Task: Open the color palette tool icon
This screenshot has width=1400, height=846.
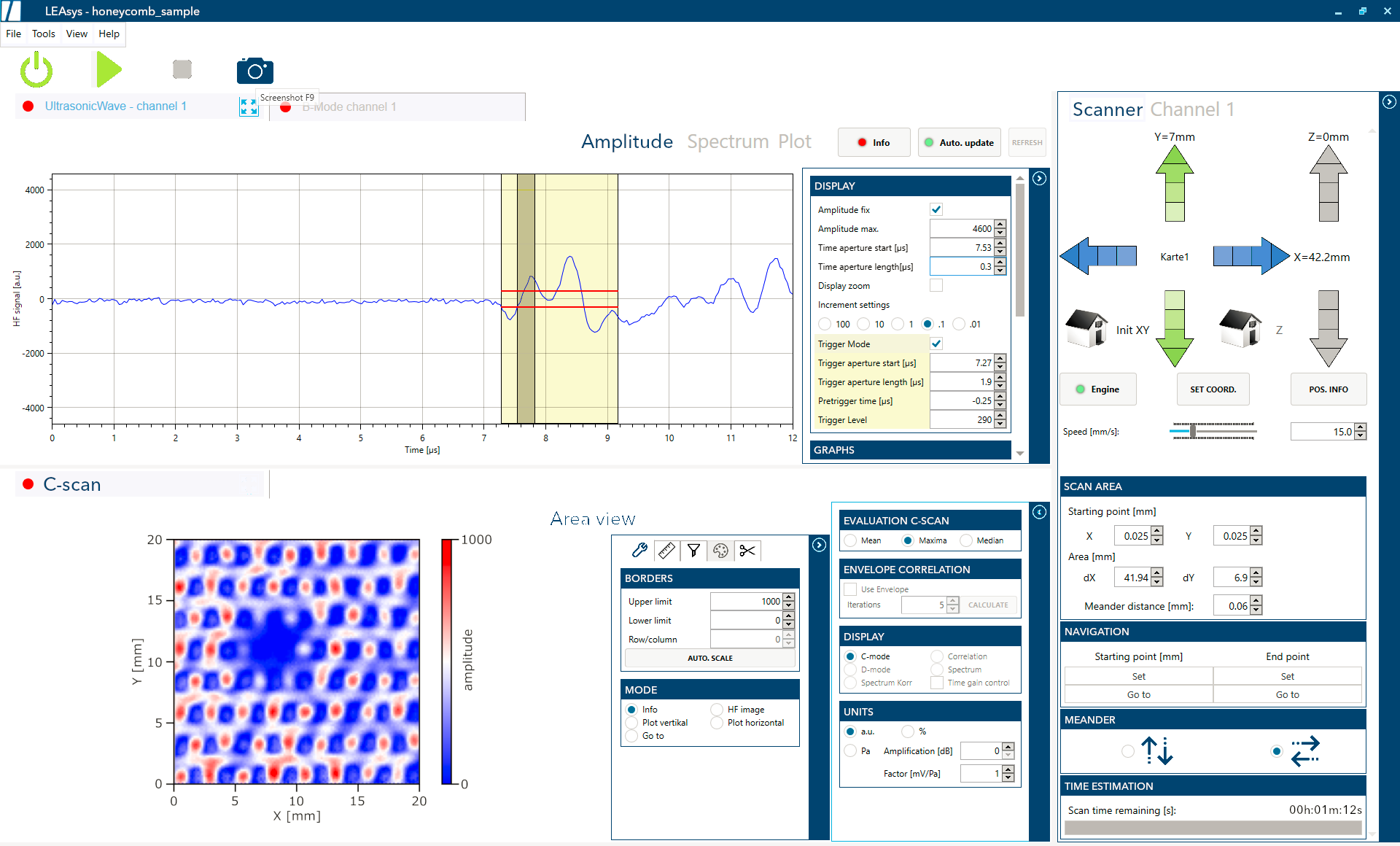Action: point(720,551)
